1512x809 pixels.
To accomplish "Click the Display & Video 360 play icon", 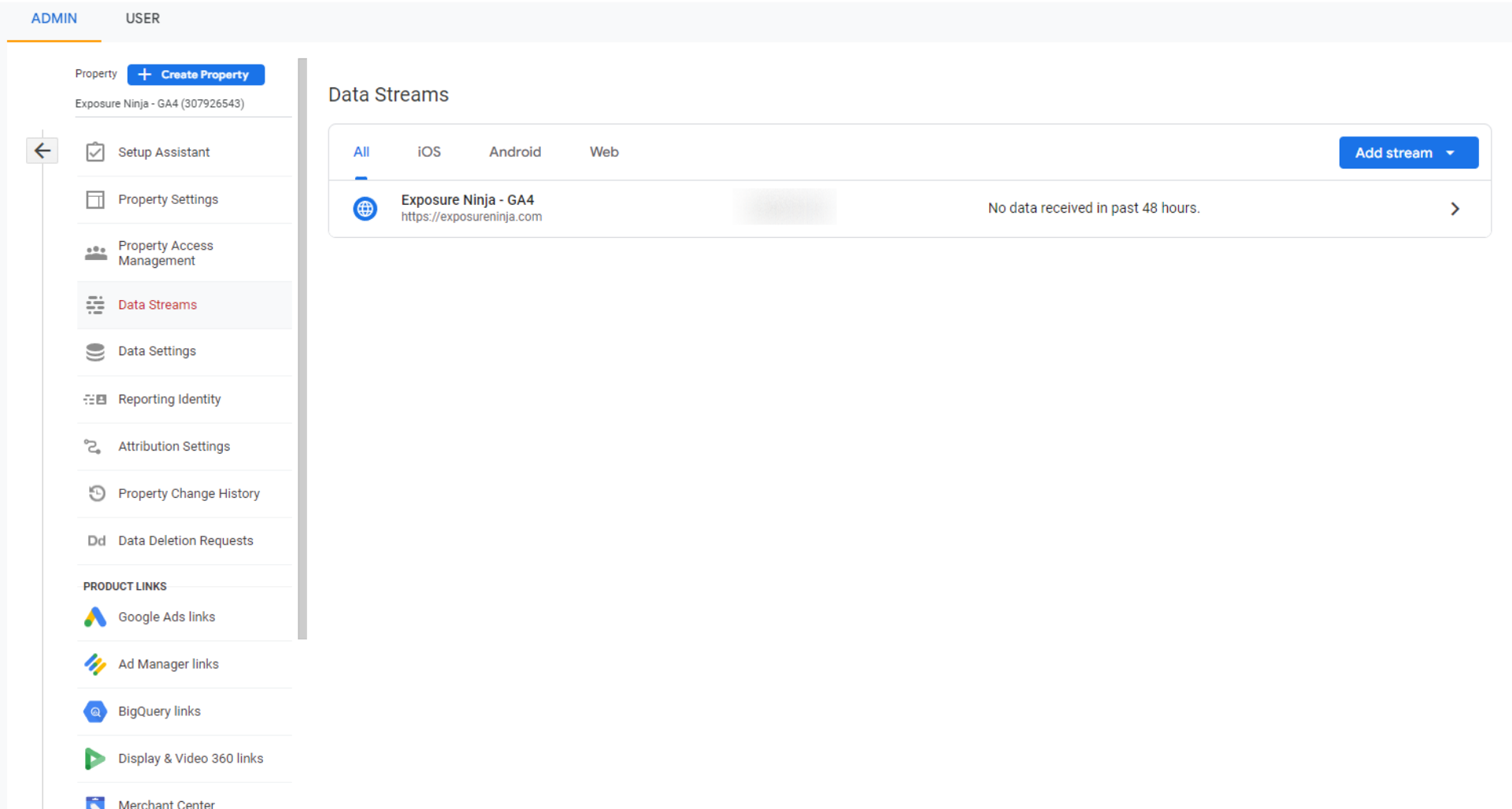I will 94,759.
